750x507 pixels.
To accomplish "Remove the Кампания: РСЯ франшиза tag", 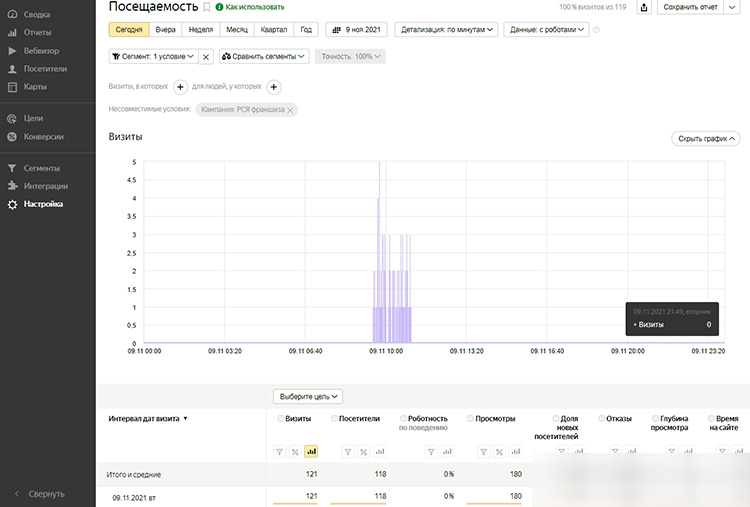I will pos(290,110).
